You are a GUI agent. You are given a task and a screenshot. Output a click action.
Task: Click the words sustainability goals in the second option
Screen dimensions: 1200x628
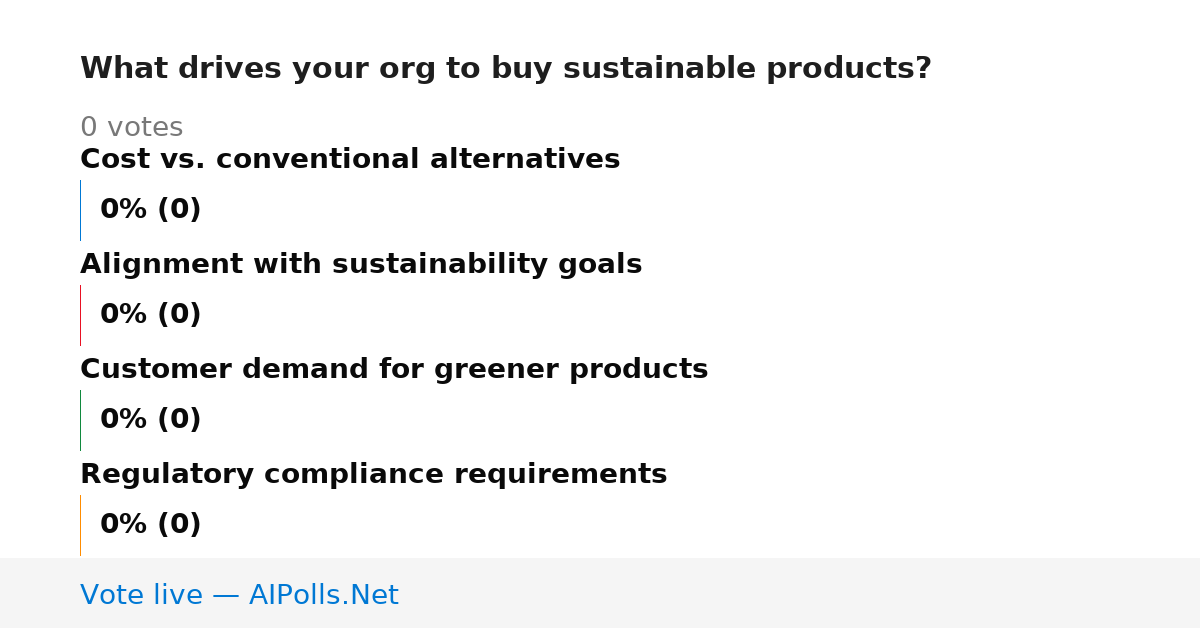click(x=487, y=265)
